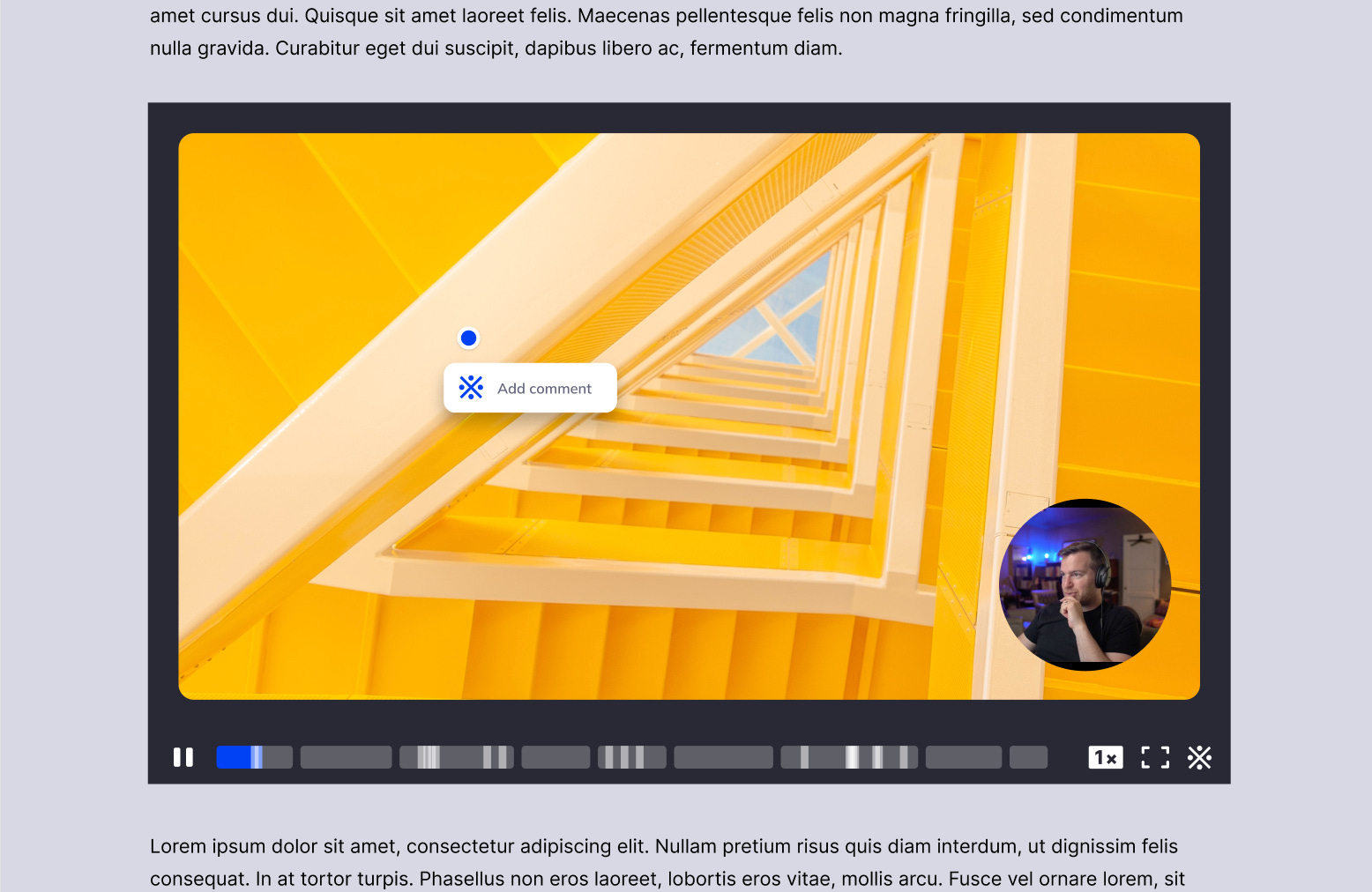The height and width of the screenshot is (892, 1372).
Task: Jump to the third timeline segment with waveform
Action: 457,757
